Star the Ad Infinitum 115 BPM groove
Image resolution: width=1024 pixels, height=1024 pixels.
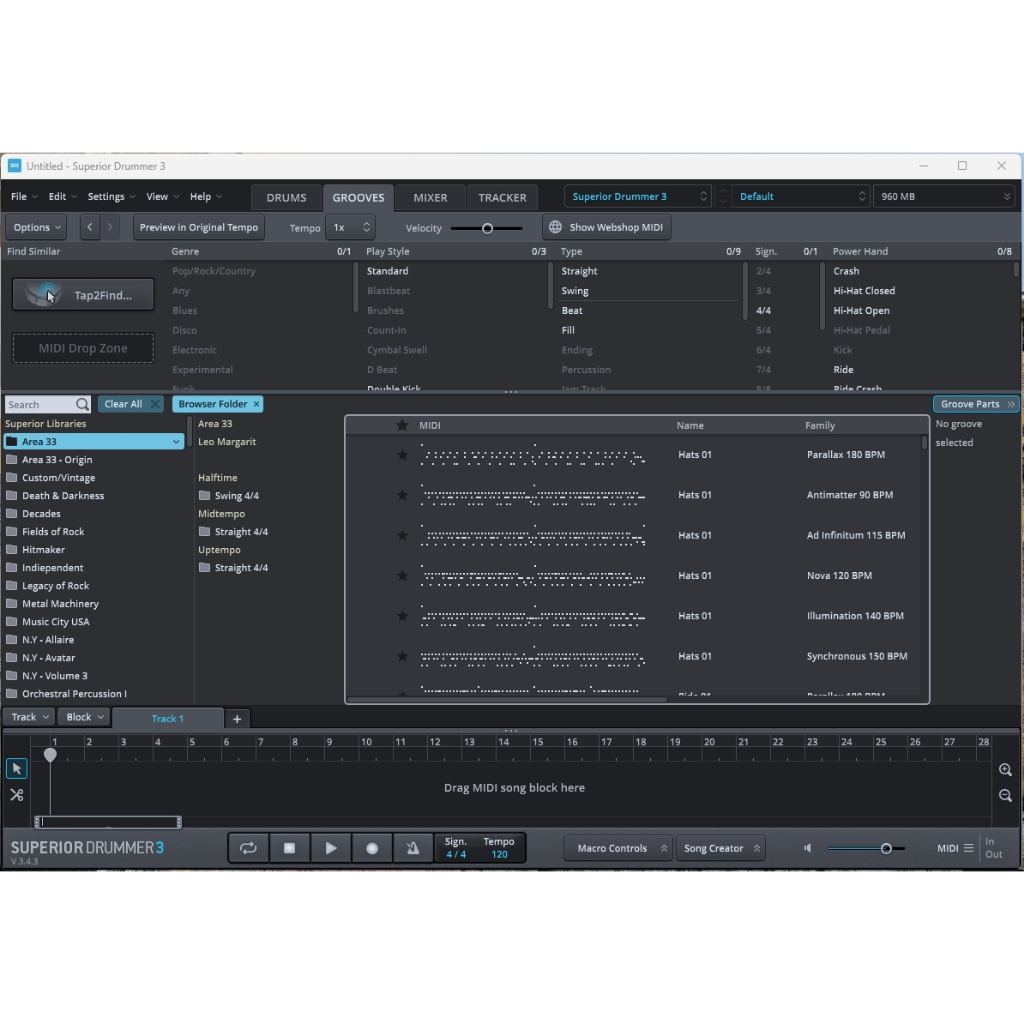pyautogui.click(x=402, y=536)
